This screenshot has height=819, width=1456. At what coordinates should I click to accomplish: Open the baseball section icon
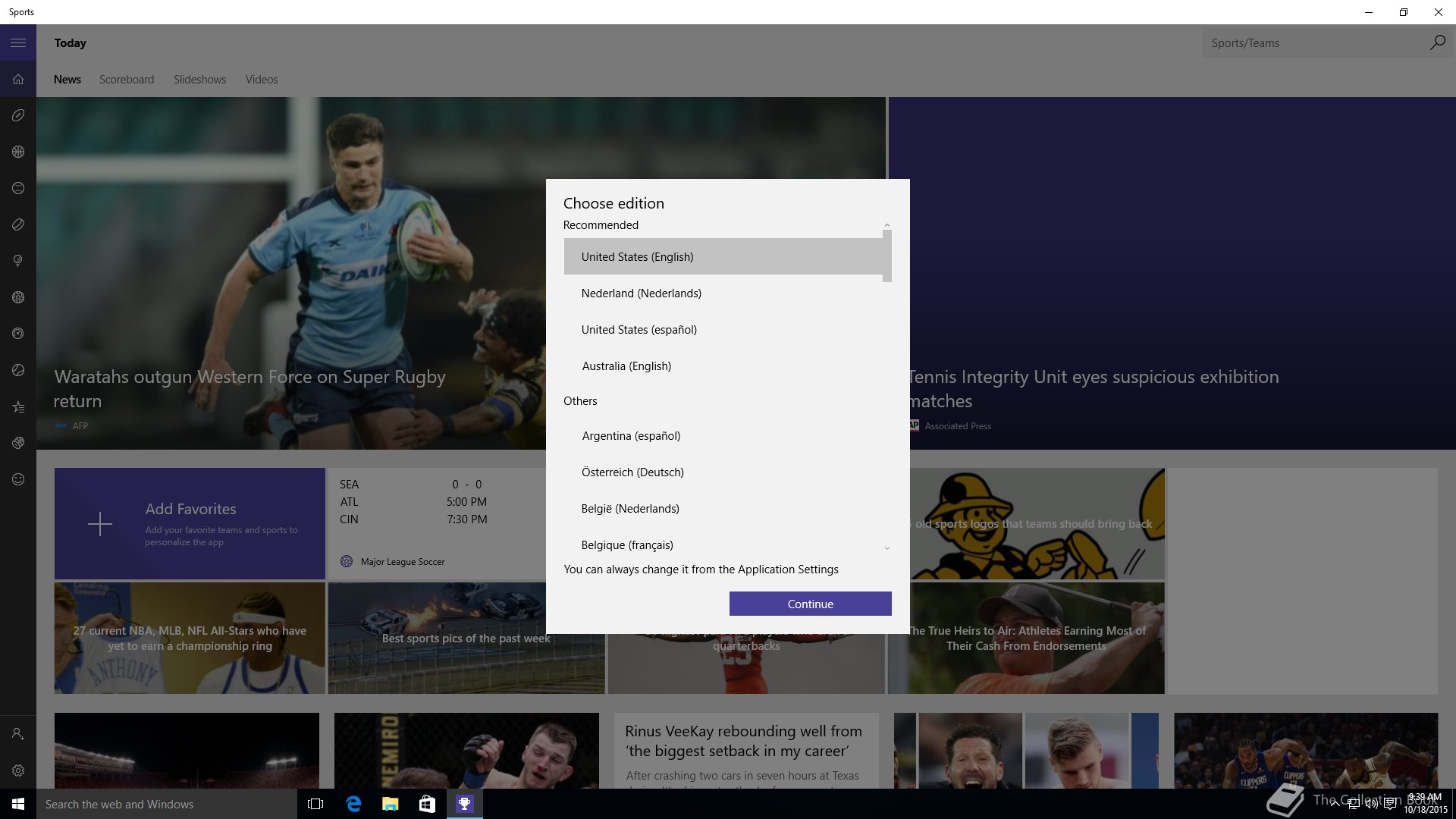pos(18,188)
